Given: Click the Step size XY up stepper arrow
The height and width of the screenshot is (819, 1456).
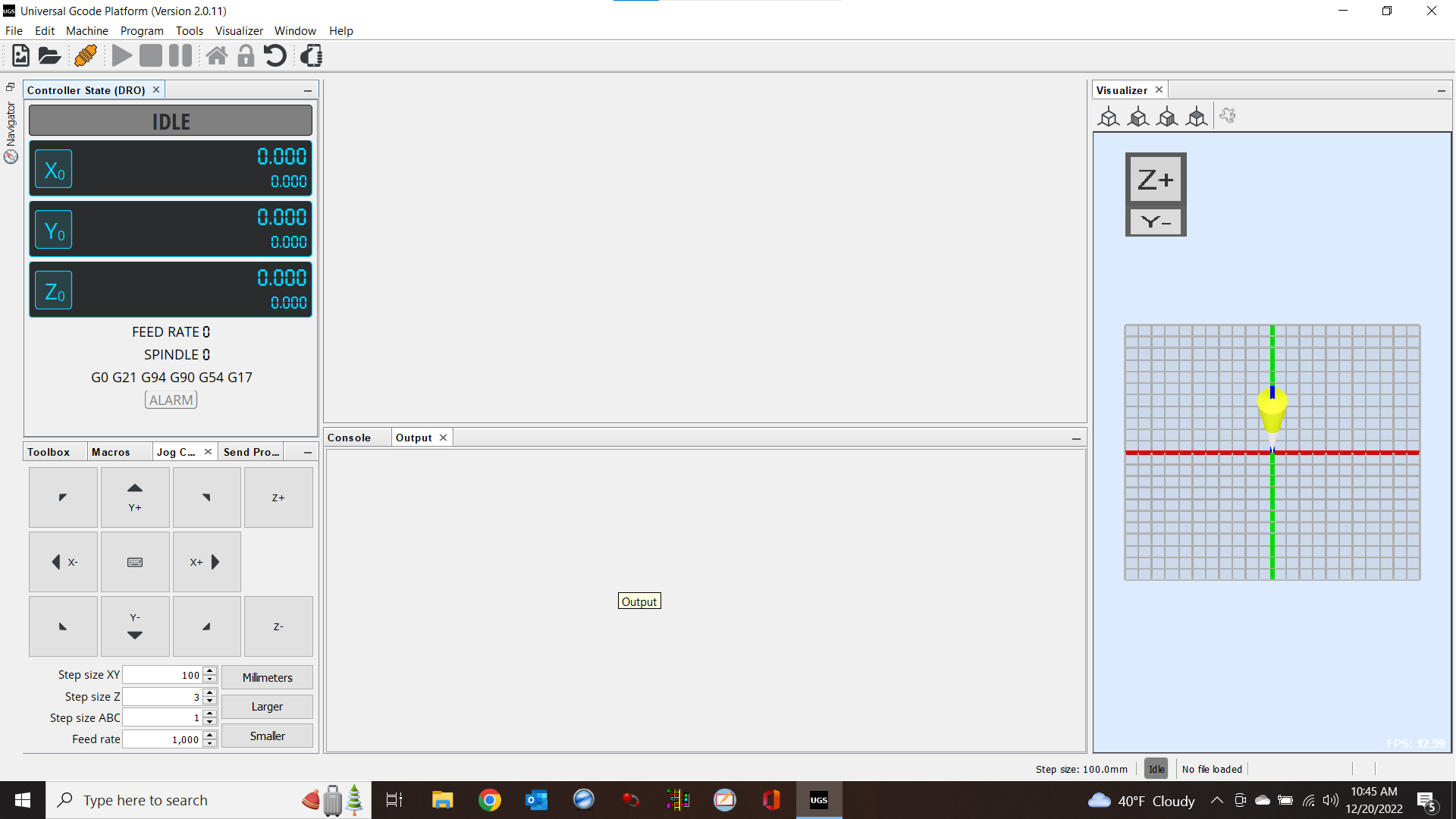Looking at the screenshot, I should point(209,670).
